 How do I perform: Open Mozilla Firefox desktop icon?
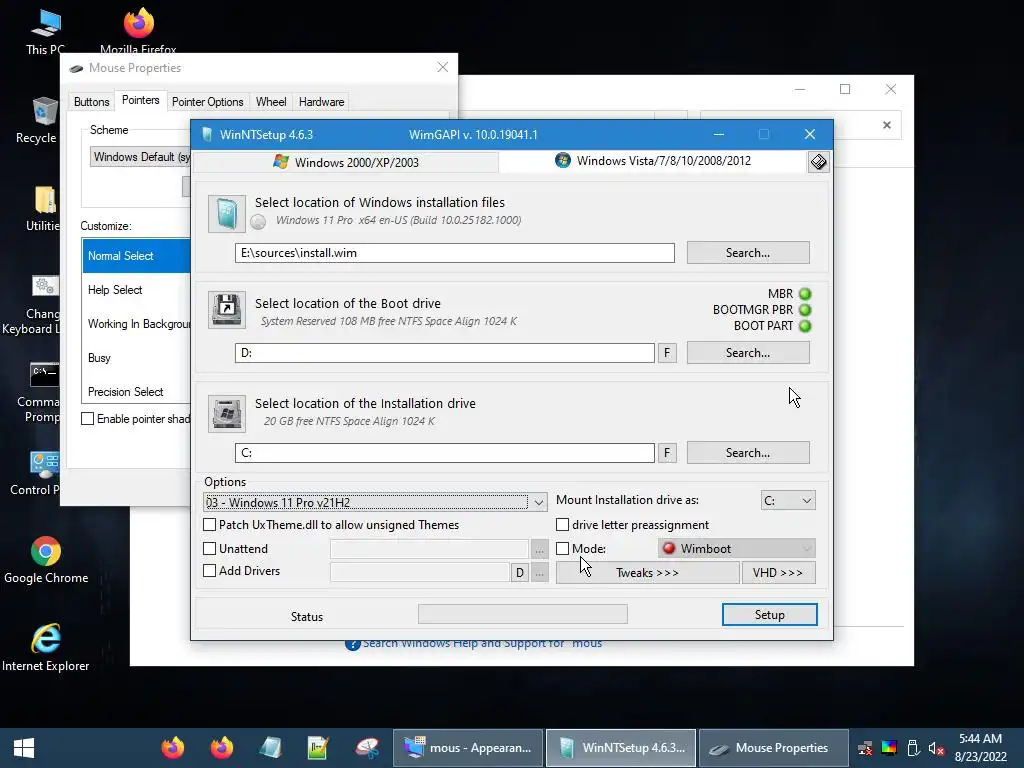[x=138, y=31]
